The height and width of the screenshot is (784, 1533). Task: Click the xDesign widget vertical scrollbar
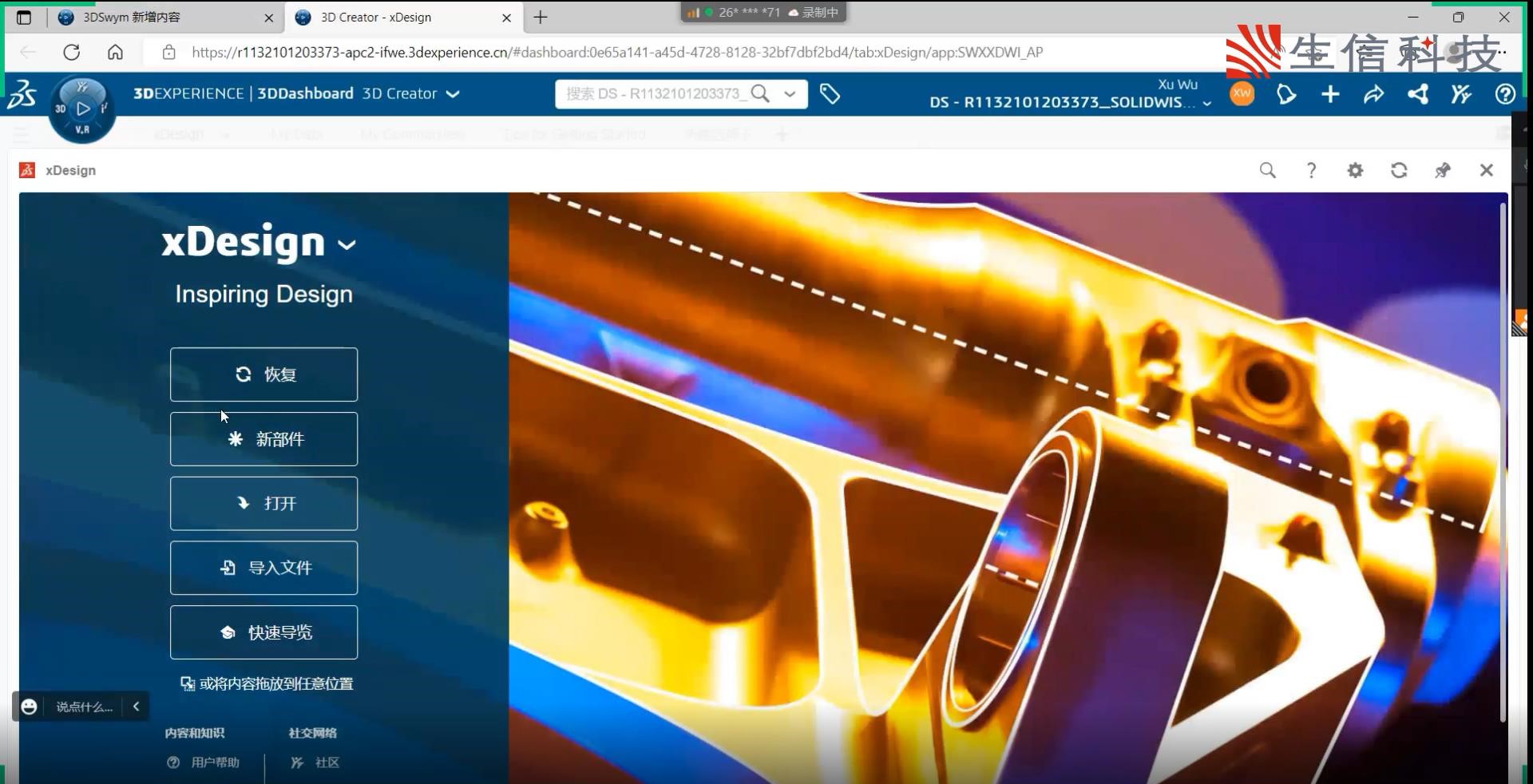(x=1502, y=463)
